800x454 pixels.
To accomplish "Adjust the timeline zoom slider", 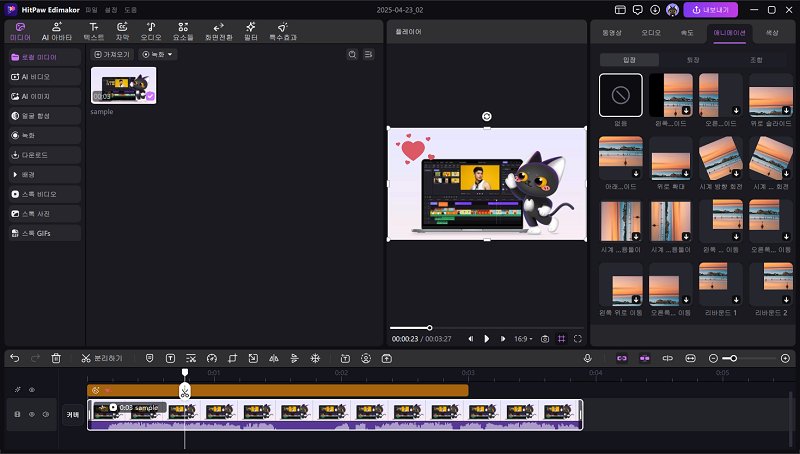I will click(x=749, y=359).
